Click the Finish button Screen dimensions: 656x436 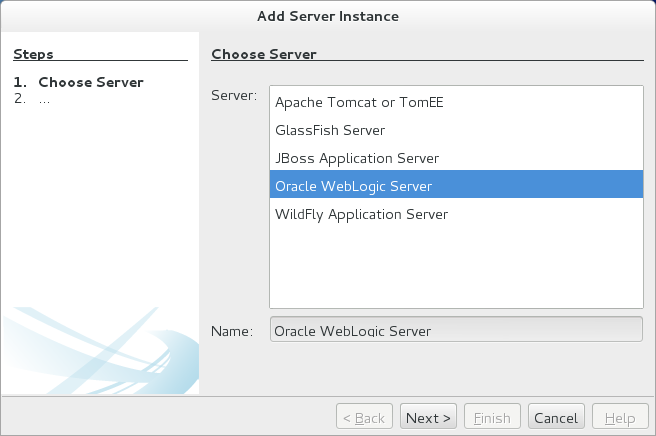pyautogui.click(x=491, y=418)
